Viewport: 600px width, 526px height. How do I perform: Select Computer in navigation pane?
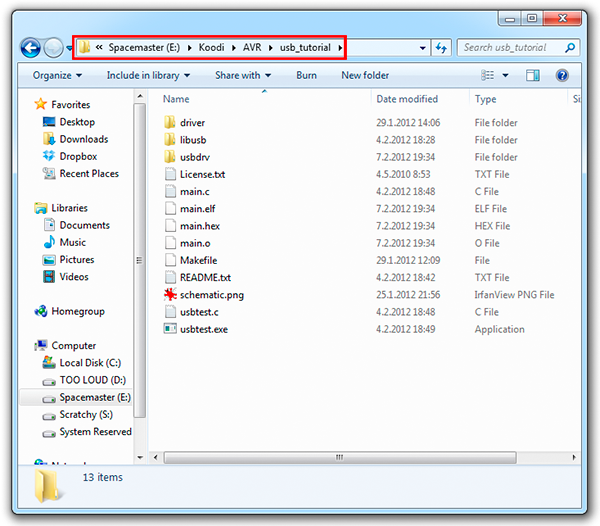click(74, 346)
